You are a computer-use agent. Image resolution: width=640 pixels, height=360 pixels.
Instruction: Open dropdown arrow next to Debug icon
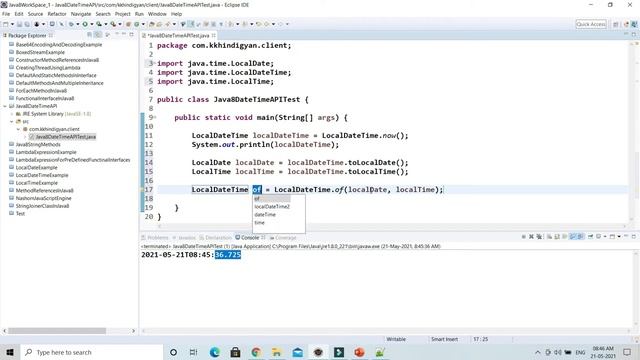click(78, 24)
